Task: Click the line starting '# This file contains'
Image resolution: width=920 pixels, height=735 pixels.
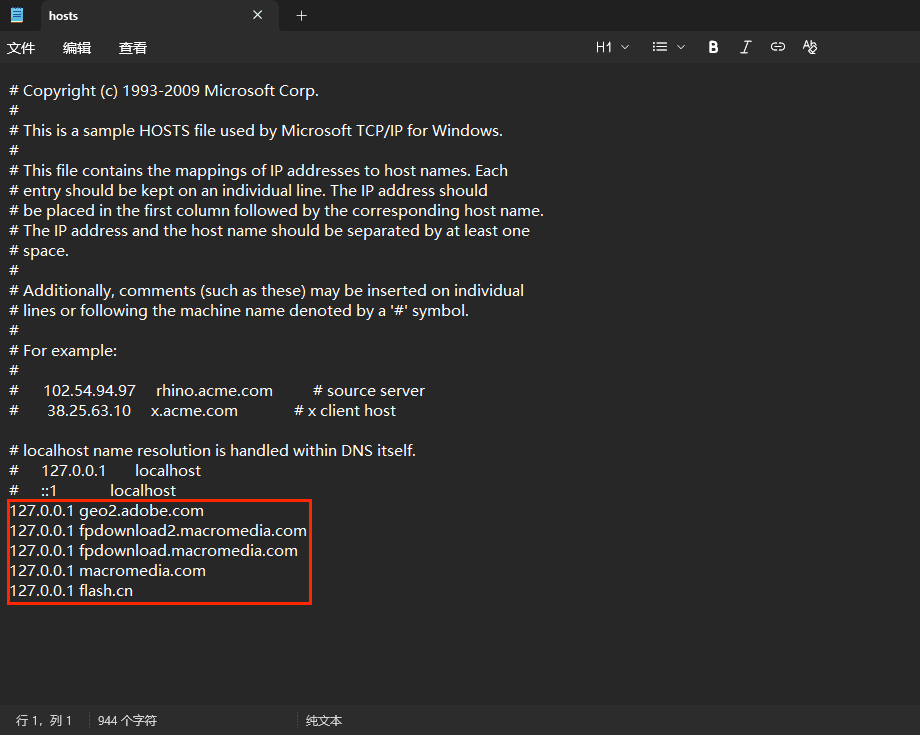Action: (259, 171)
